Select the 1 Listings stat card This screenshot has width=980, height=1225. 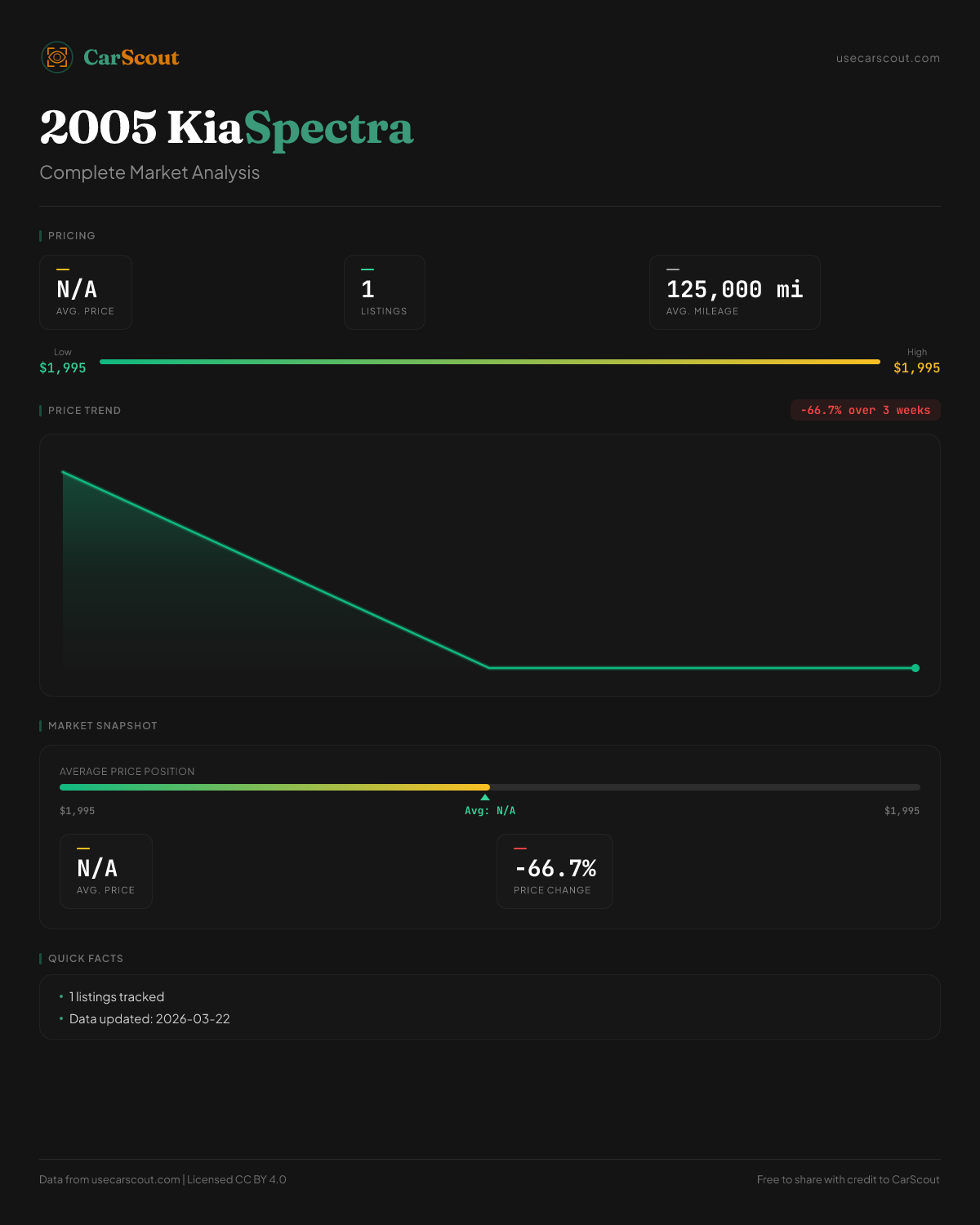click(385, 292)
